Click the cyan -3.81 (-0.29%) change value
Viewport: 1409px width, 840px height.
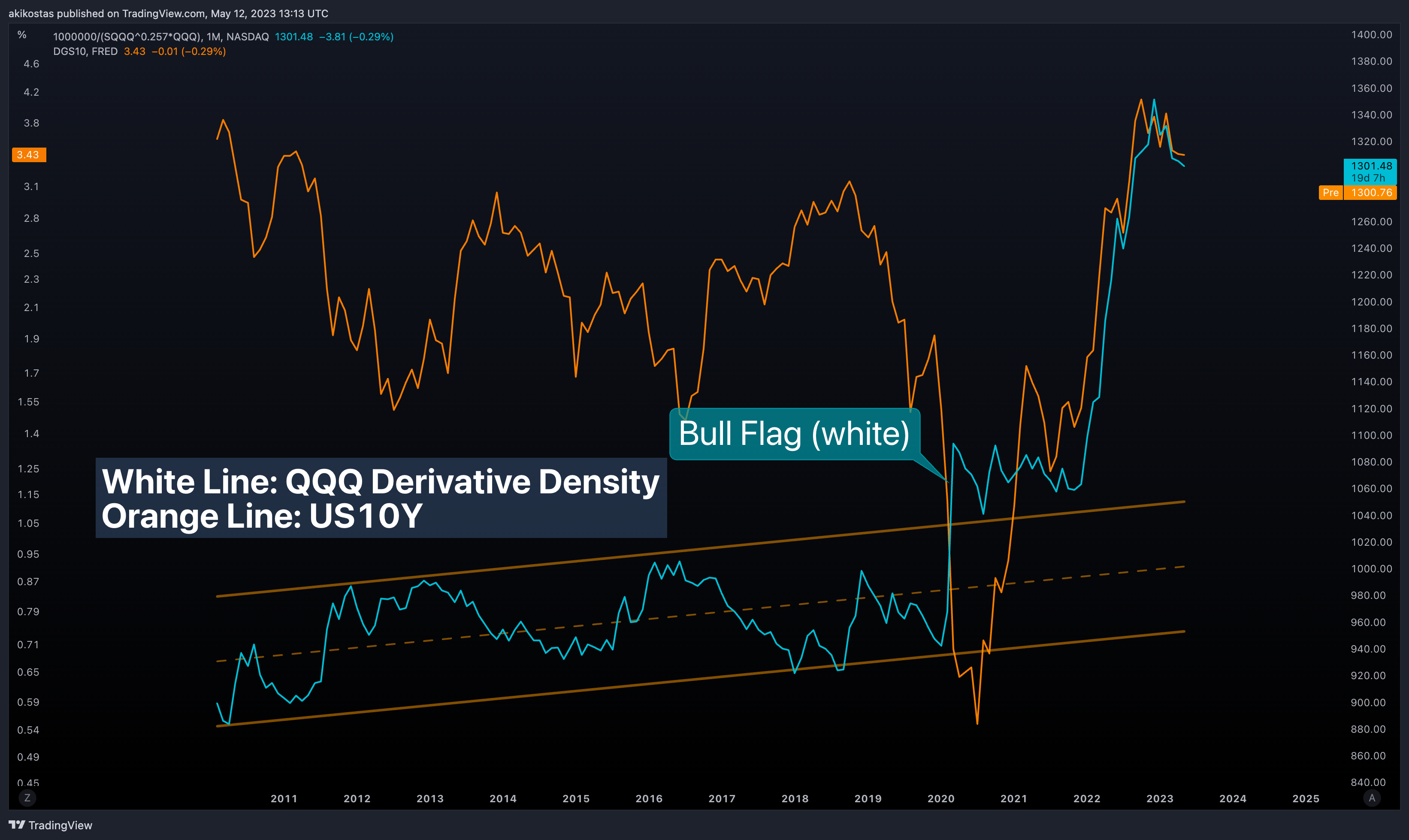pos(356,37)
